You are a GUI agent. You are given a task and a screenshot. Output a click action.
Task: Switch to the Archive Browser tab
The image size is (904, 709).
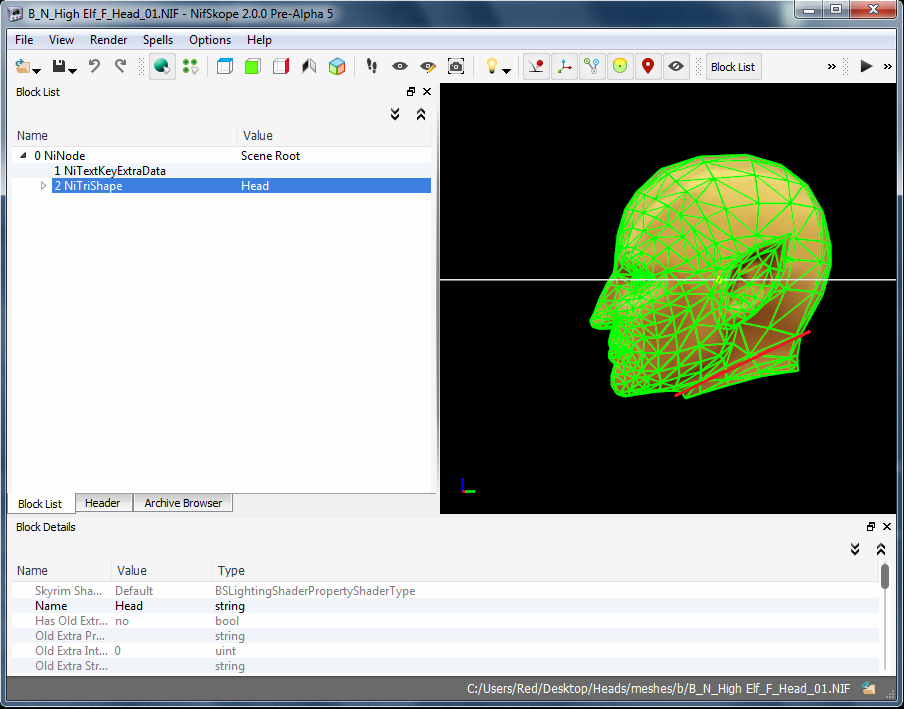click(183, 503)
